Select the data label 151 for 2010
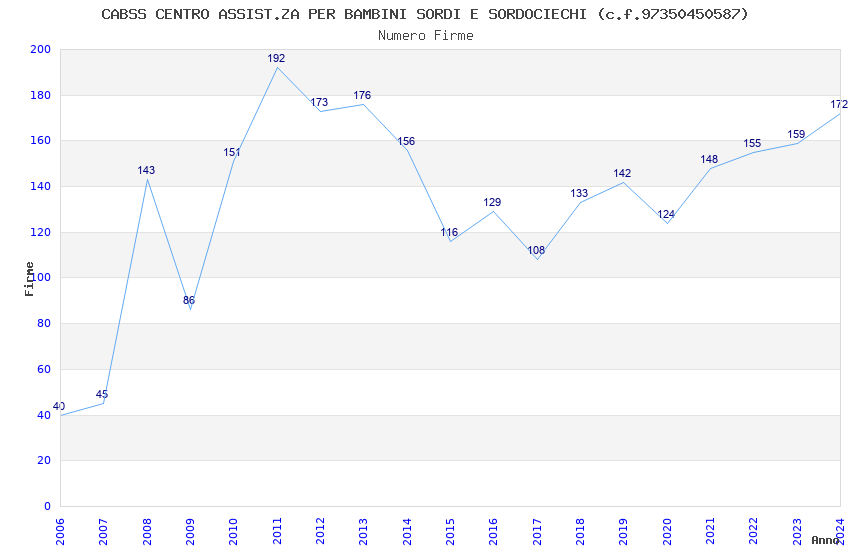 click(232, 152)
